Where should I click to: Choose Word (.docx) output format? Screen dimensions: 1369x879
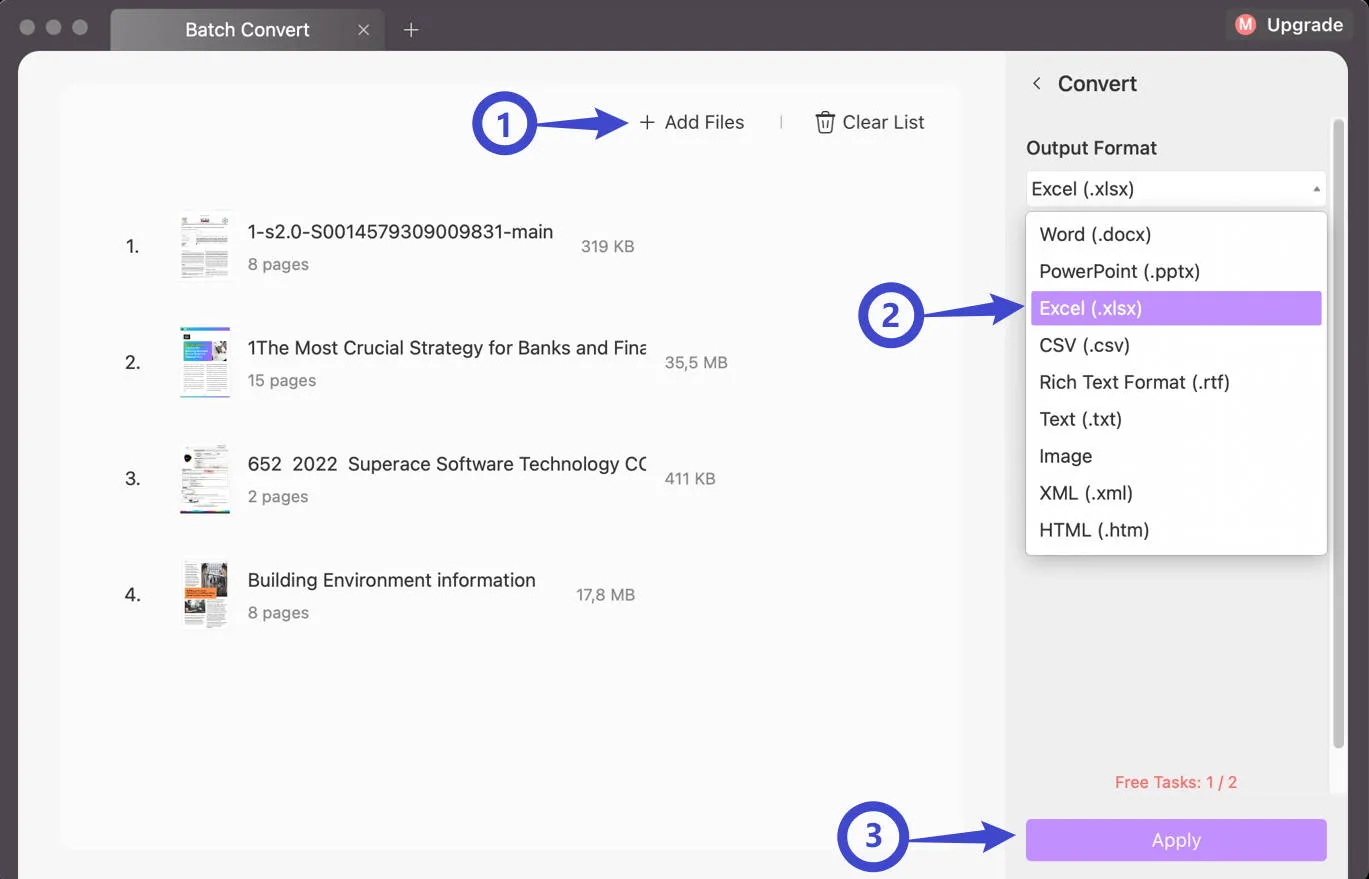pyautogui.click(x=1176, y=234)
